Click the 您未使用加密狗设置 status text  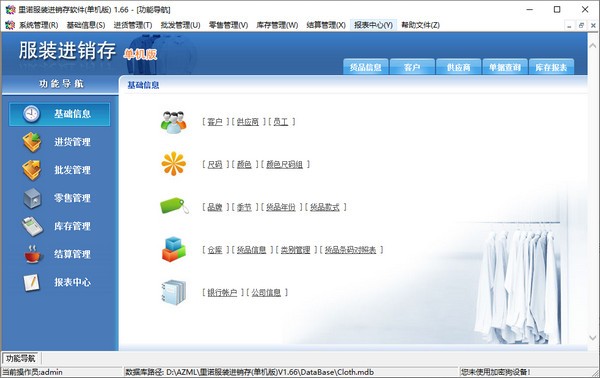point(496,372)
